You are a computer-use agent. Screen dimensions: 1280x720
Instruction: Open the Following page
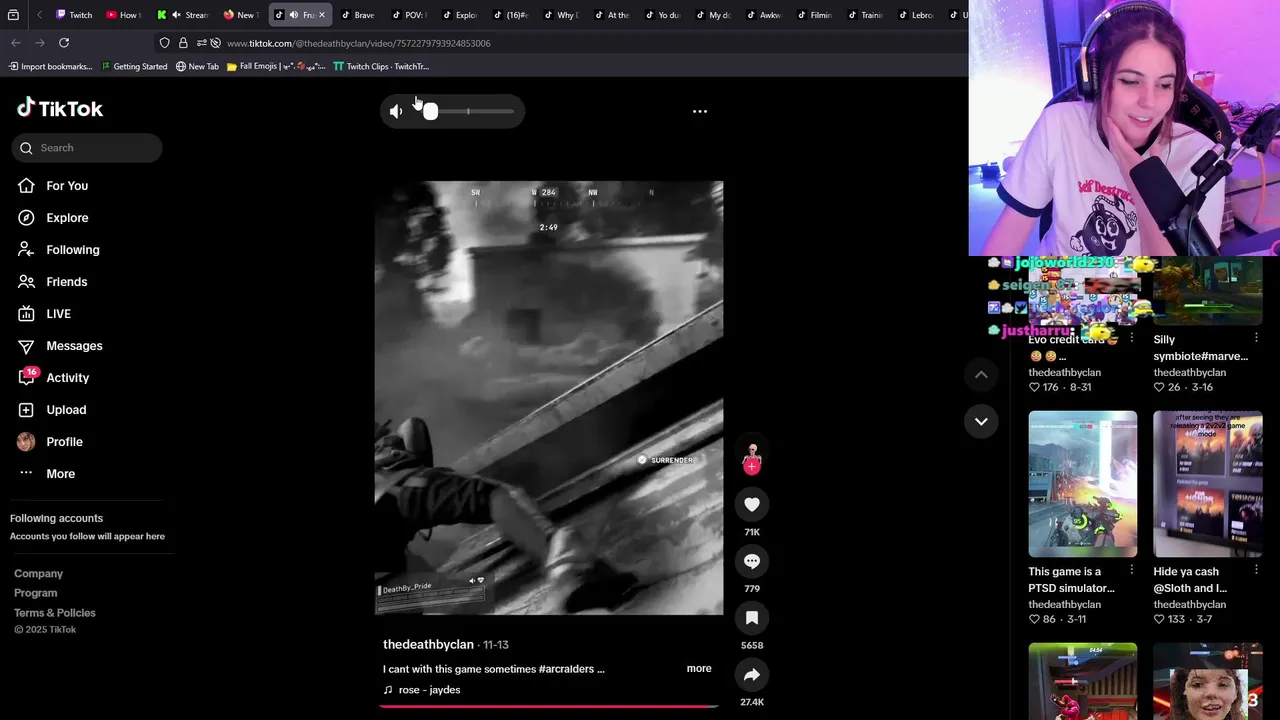(72, 250)
